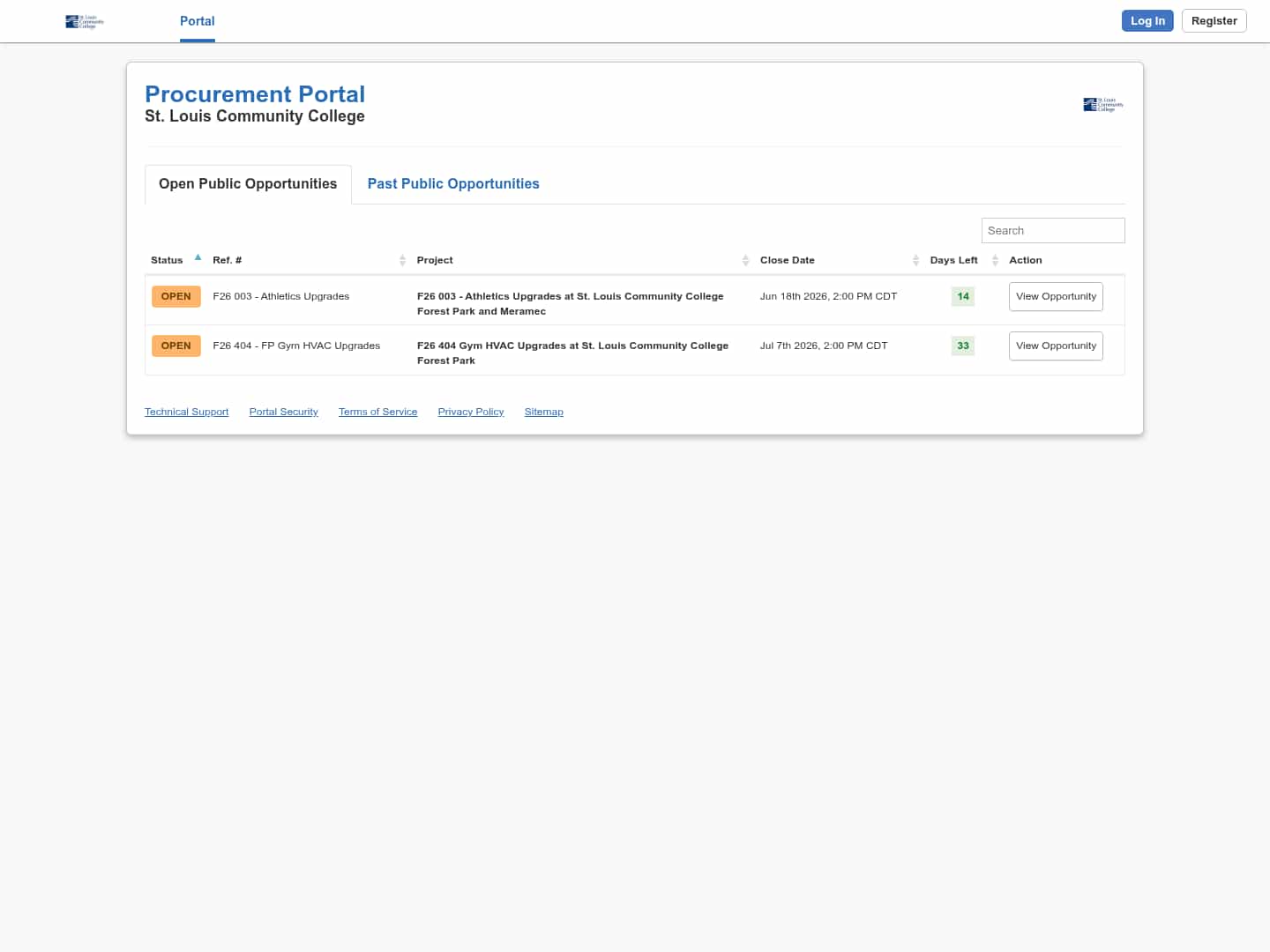Focus the Search input field
1270x952 pixels.
click(1053, 231)
